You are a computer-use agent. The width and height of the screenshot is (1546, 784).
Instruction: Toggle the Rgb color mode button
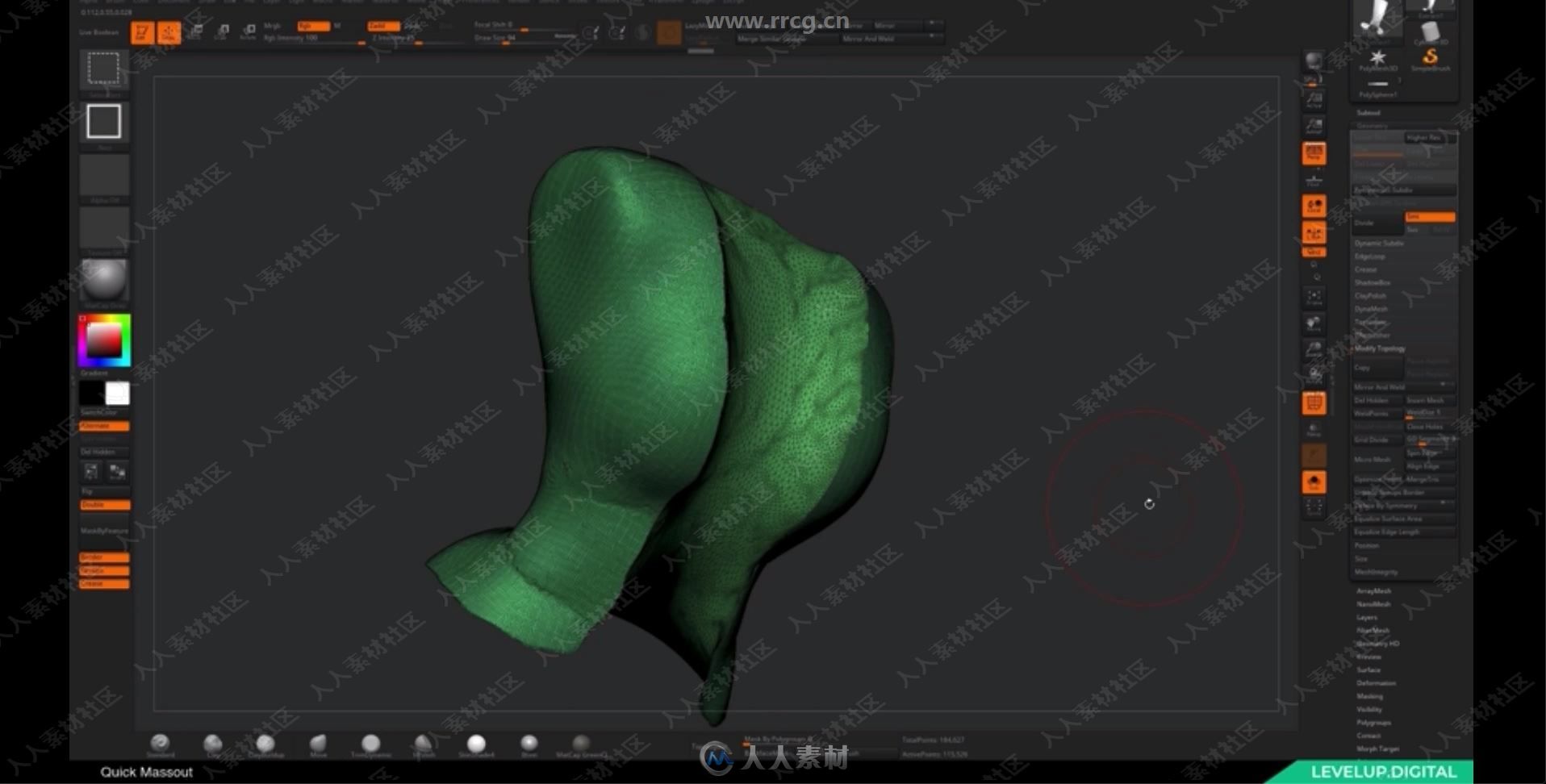pos(313,26)
